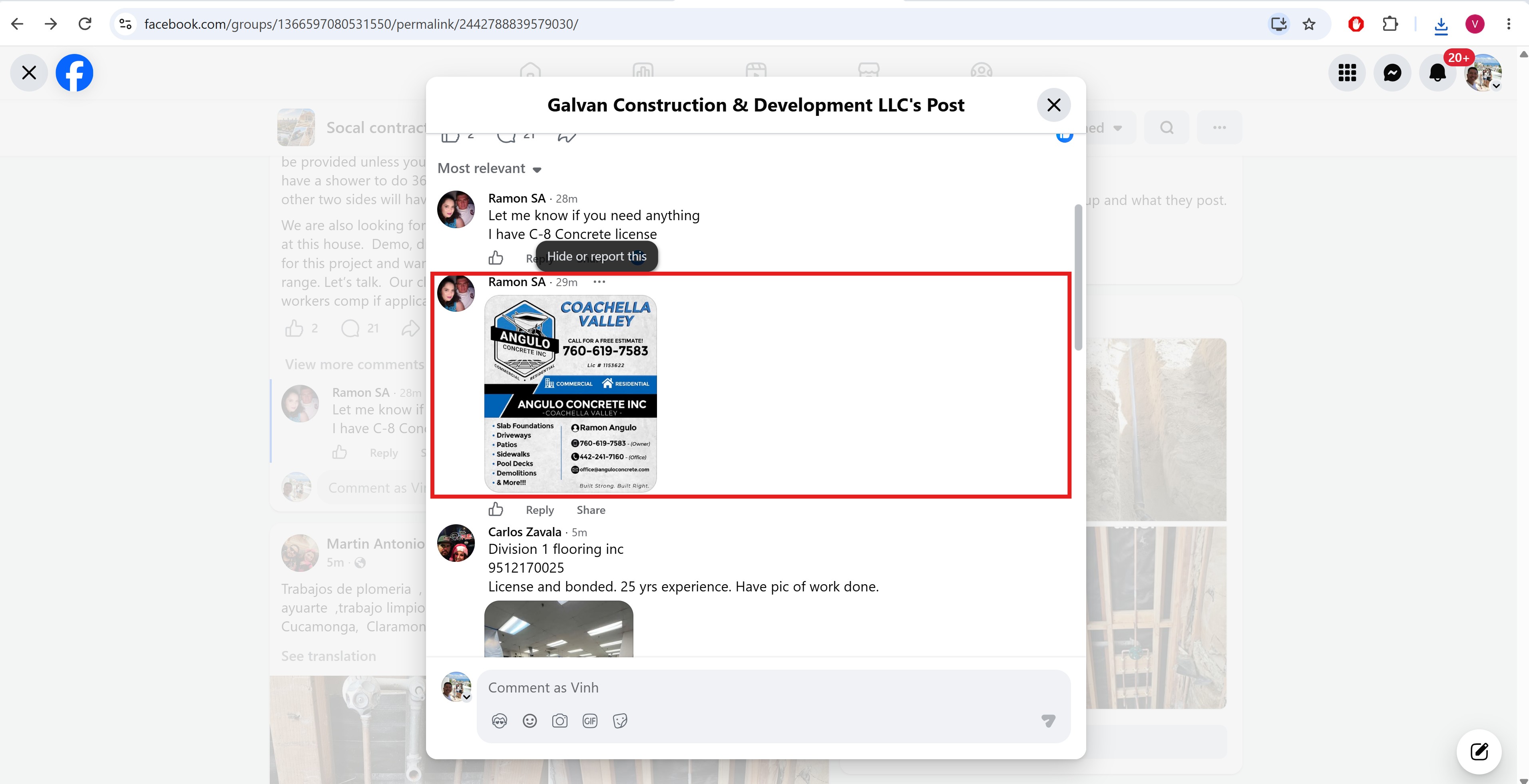Screen dimensions: 1529x784
Task: Expand the Most relevant comment sort dropdown
Action: click(x=490, y=169)
